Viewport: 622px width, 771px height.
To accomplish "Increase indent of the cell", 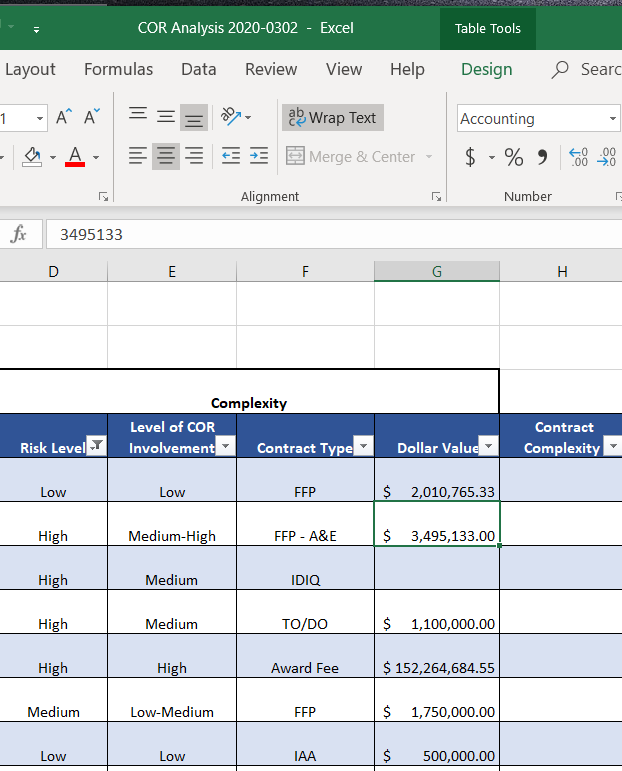I will click(x=259, y=156).
